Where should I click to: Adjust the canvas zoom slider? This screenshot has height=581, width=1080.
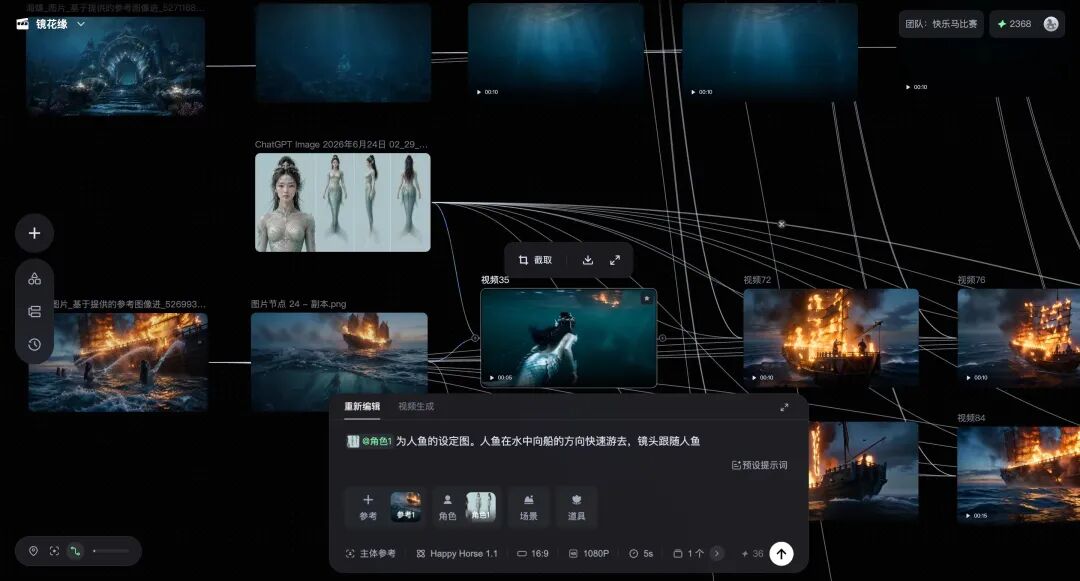(x=111, y=551)
